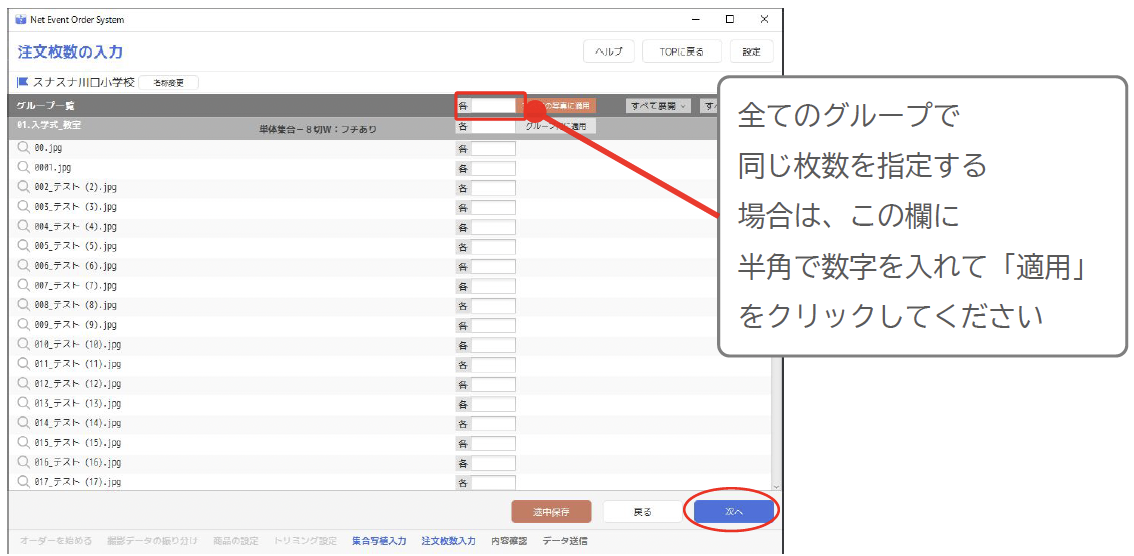Select the 内容確認 step tab
The image size is (1134, 556).
pos(508,541)
